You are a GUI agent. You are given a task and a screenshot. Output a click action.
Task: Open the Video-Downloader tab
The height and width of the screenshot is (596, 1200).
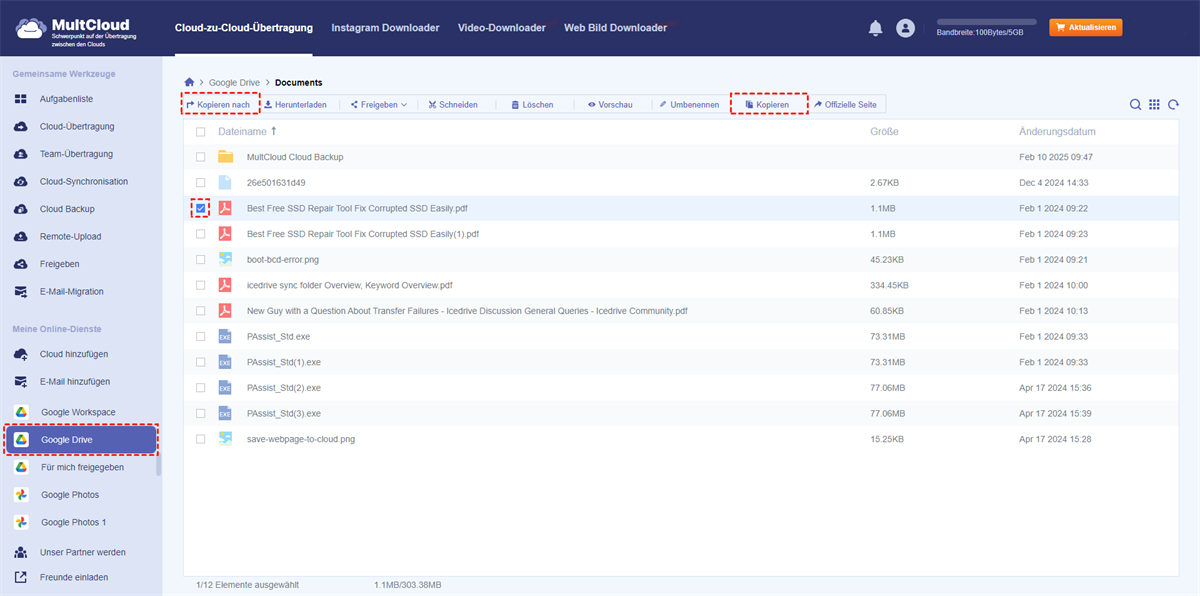[501, 28]
